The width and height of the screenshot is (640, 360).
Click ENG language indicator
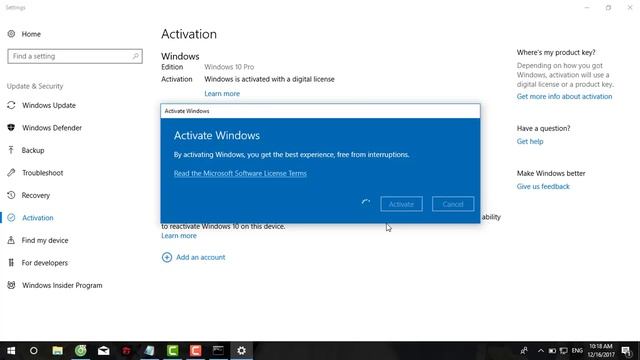click(x=577, y=351)
